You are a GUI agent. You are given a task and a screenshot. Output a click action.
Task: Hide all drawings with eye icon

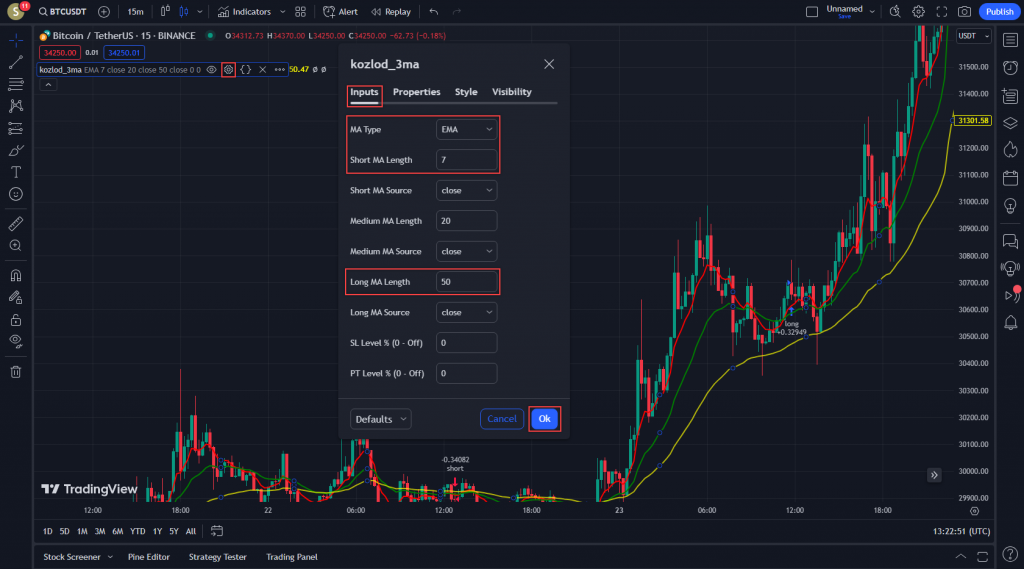click(16, 341)
